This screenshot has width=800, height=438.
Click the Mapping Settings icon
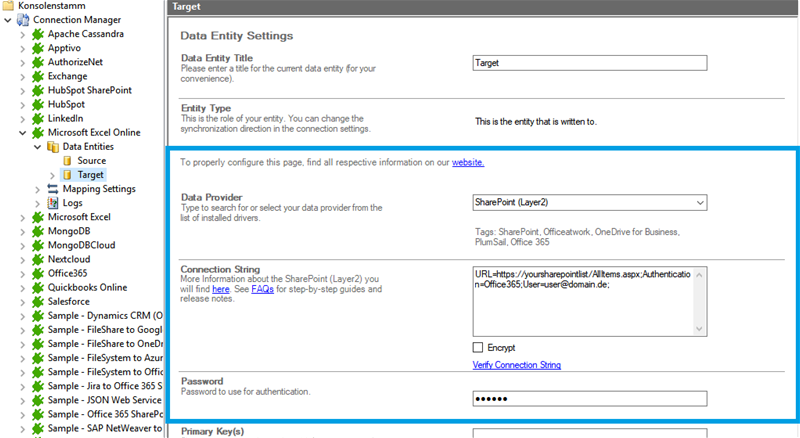[53, 188]
